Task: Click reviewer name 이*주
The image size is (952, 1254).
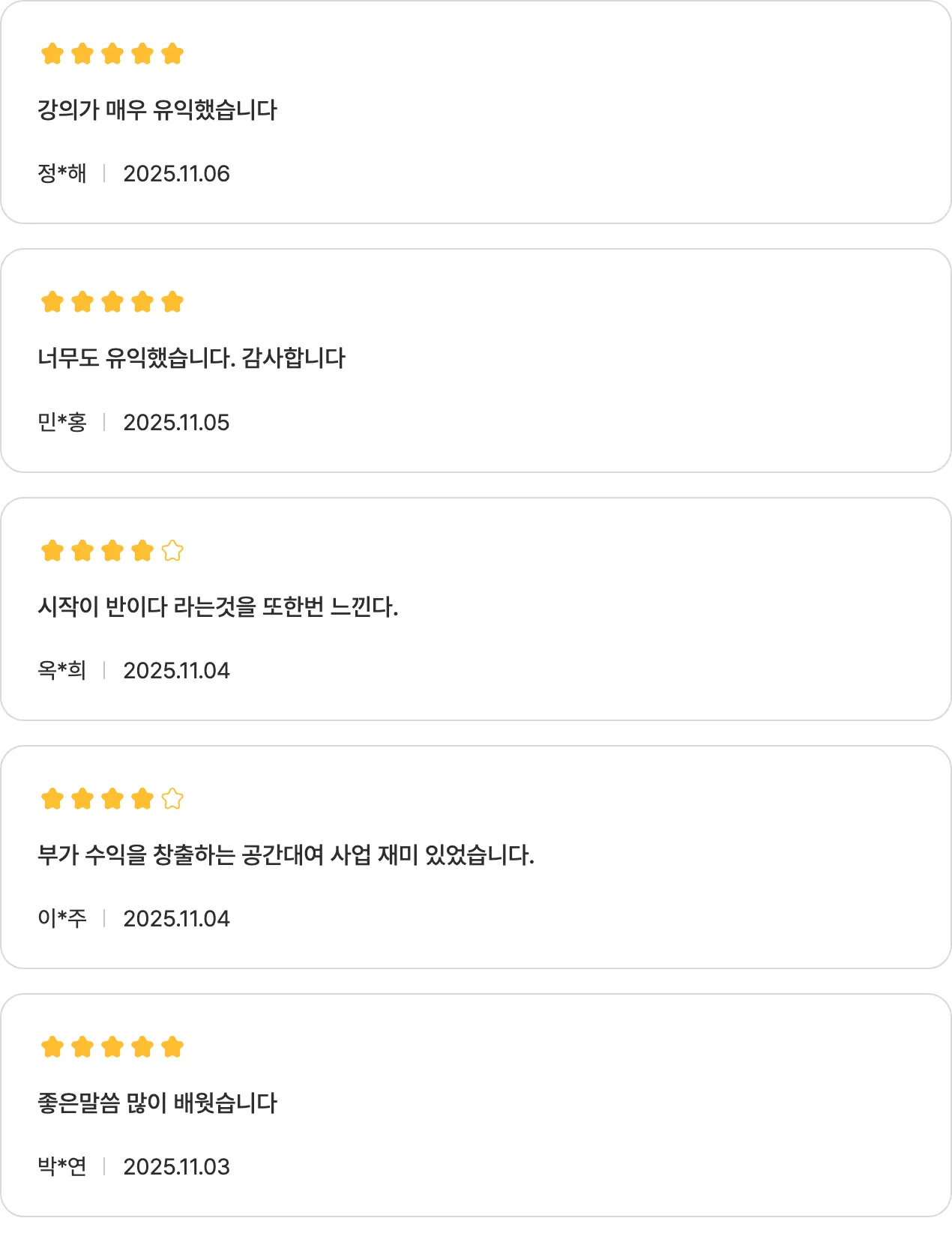Action: point(62,919)
